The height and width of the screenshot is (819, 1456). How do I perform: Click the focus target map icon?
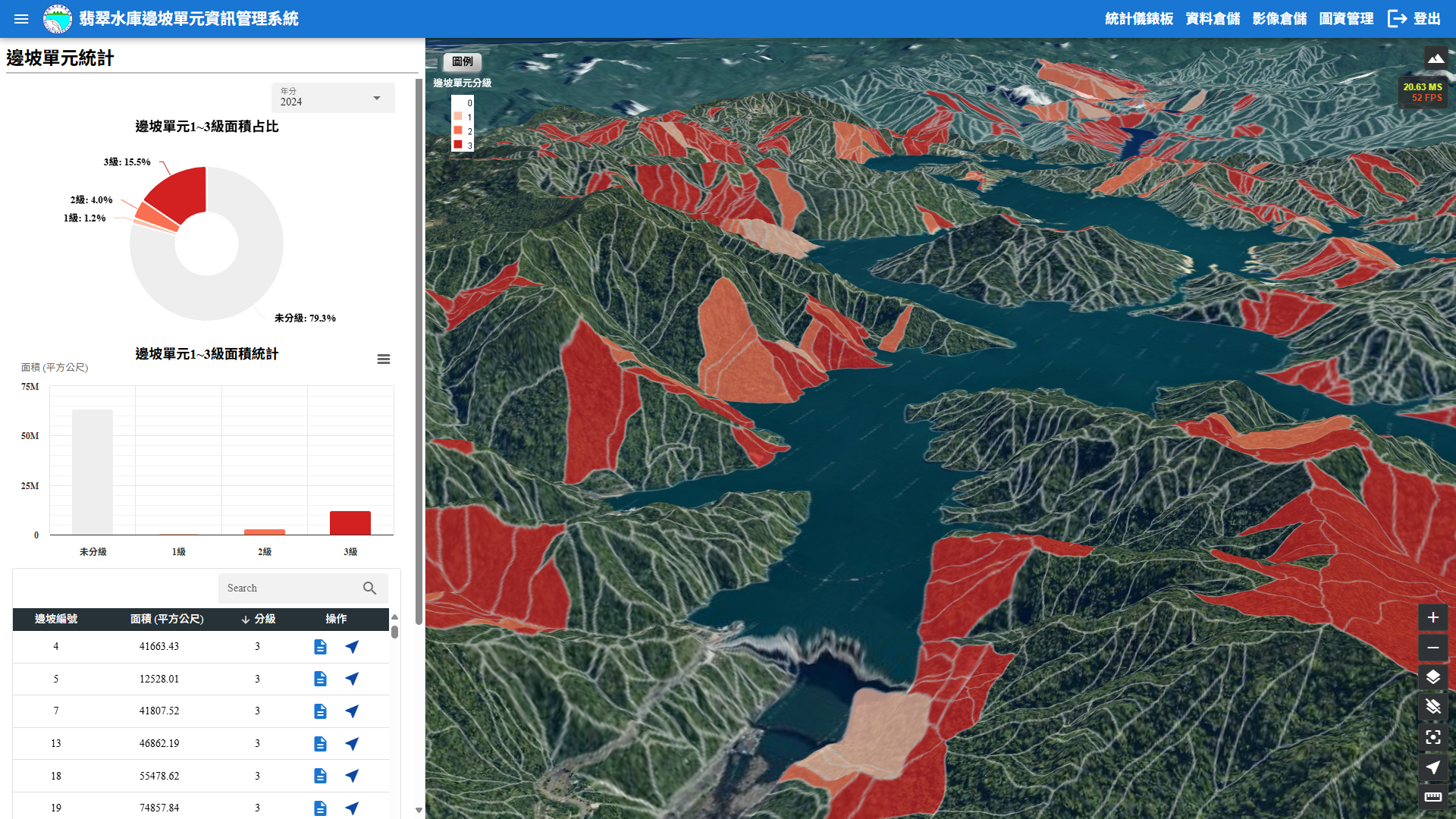1432,737
